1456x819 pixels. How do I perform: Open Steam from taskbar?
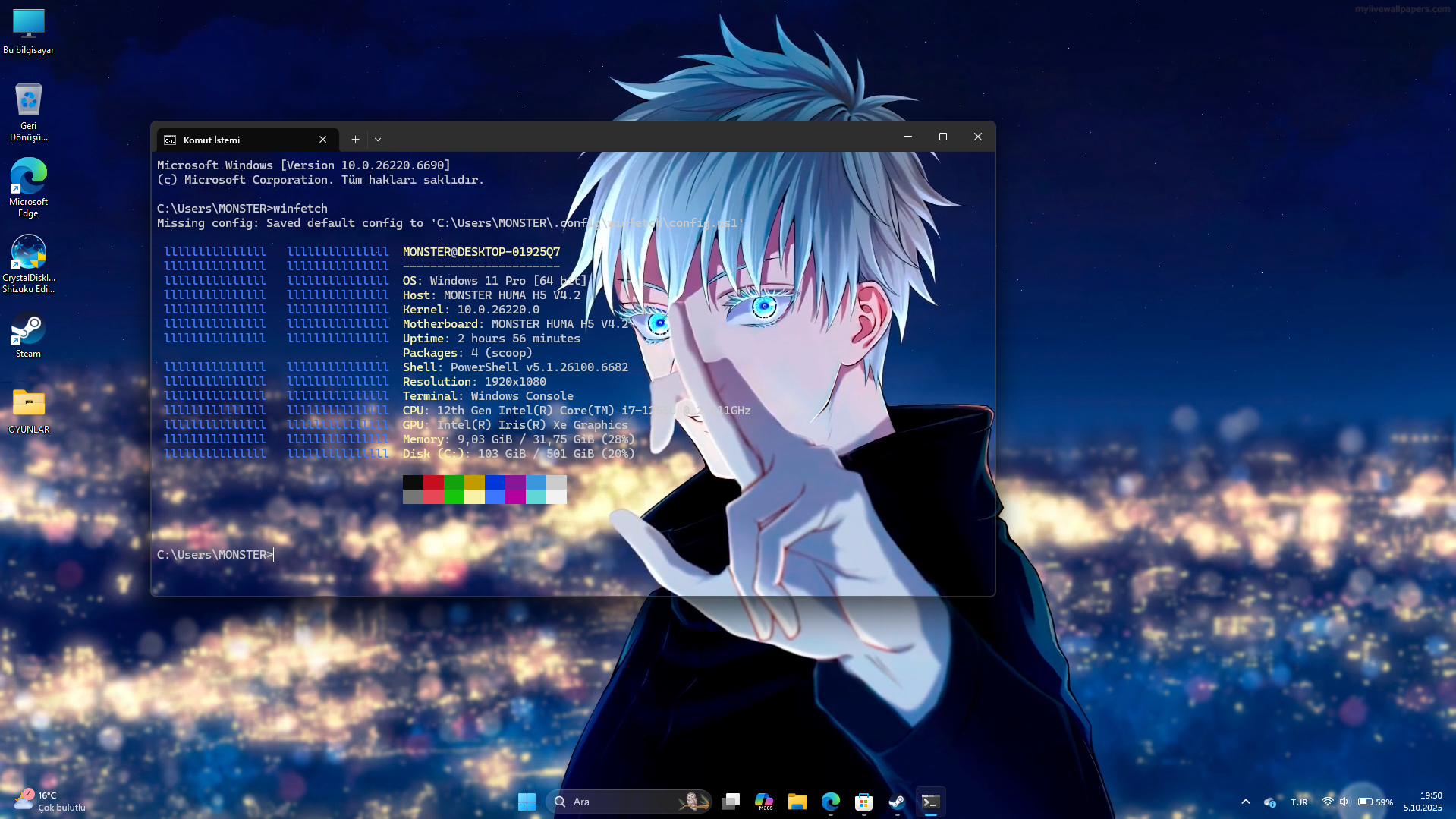(897, 802)
